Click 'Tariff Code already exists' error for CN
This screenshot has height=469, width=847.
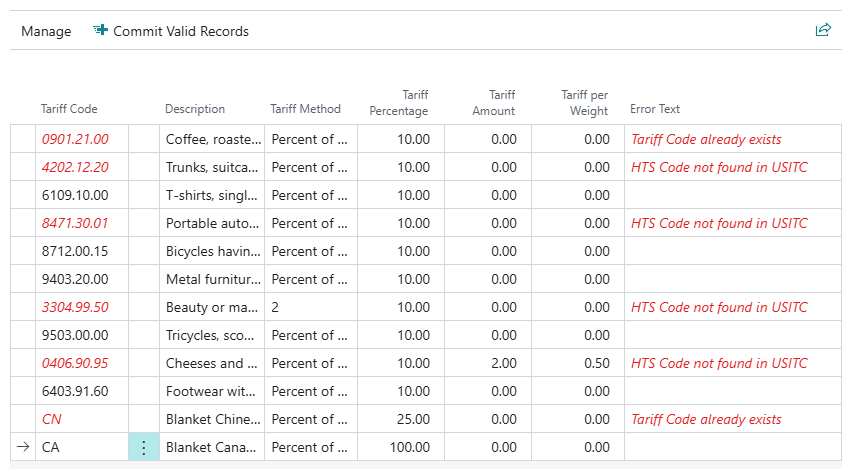click(x=706, y=420)
